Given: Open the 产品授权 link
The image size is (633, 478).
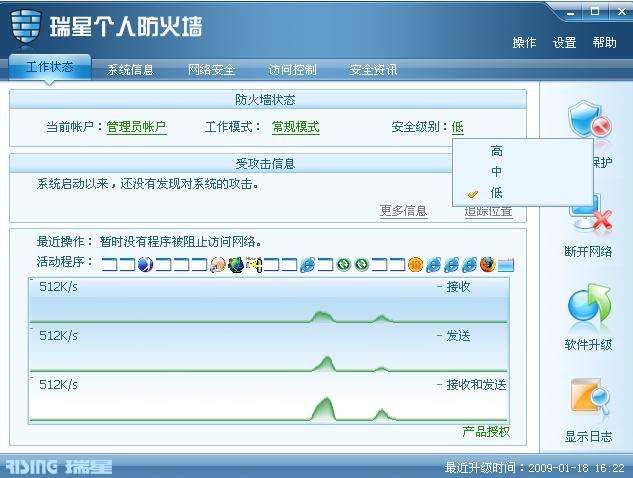Looking at the screenshot, I should (486, 432).
